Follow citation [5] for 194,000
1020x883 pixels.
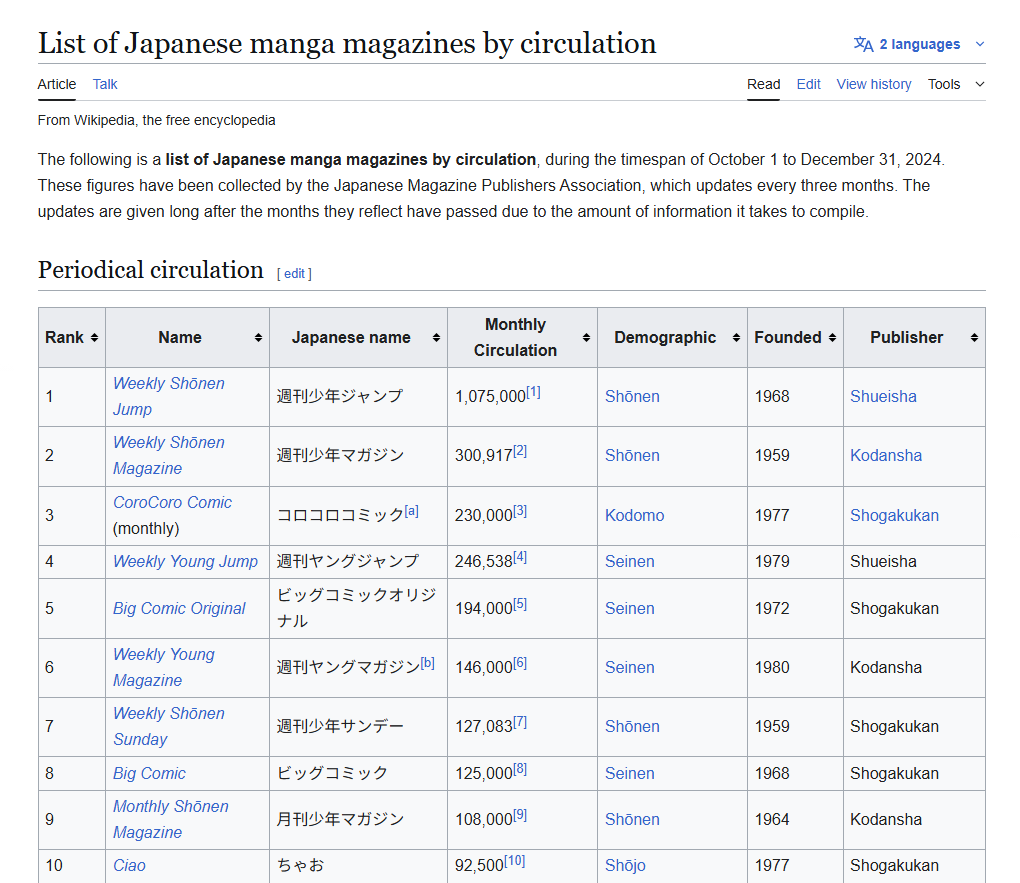[x=520, y=605]
